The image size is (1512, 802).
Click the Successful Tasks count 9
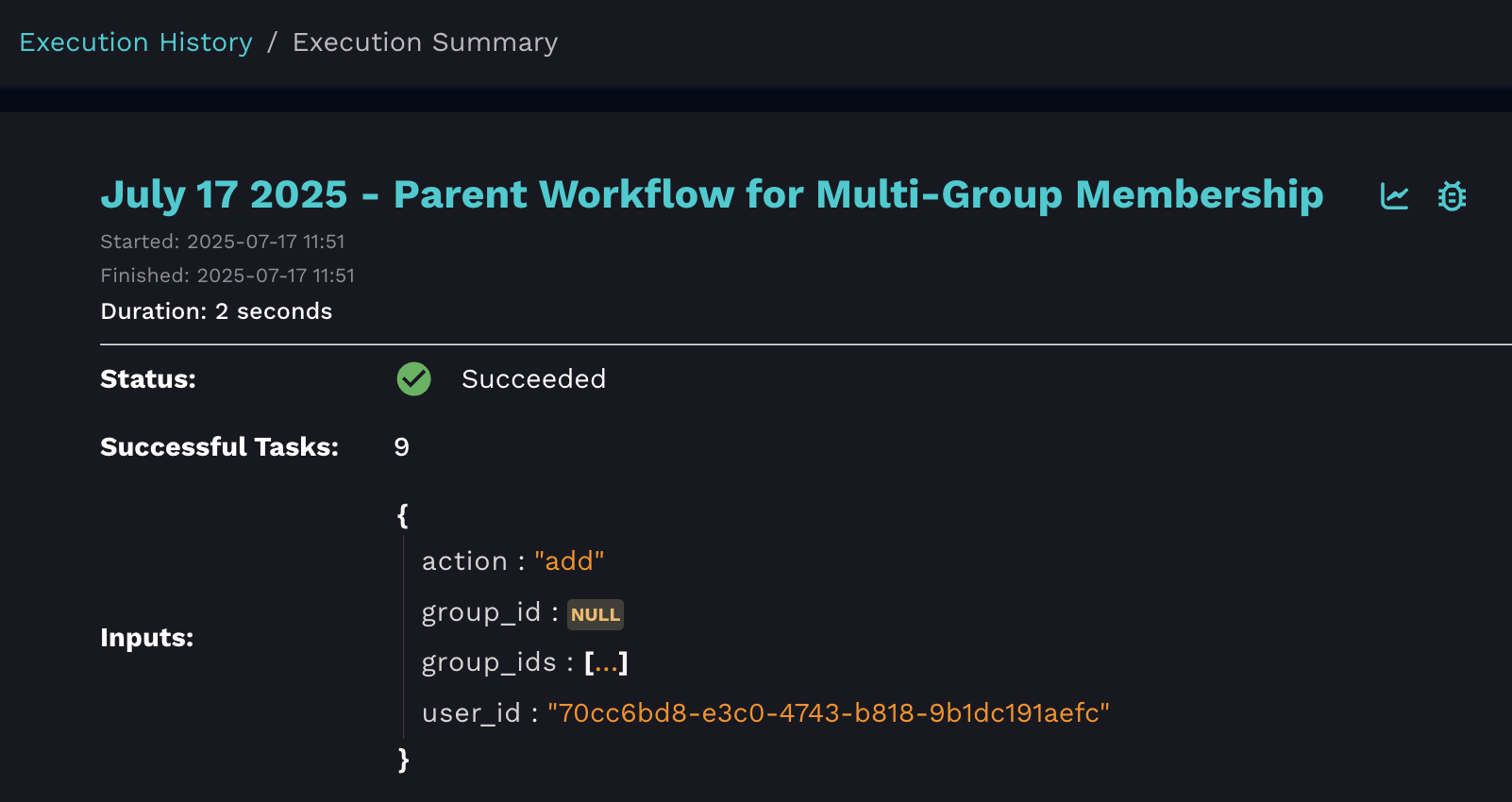point(402,447)
